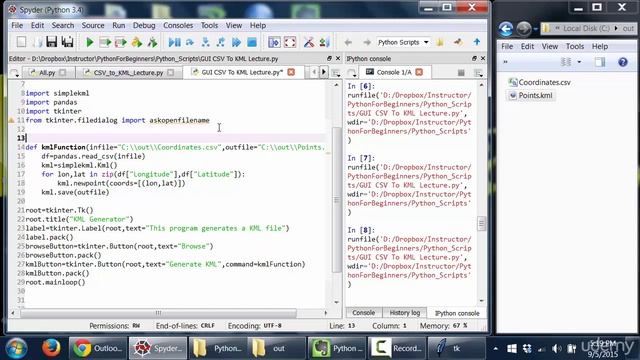Image resolution: width=640 pixels, height=360 pixels.
Task: Start debugging with the Debug file icon
Action: pyautogui.click(x=174, y=42)
